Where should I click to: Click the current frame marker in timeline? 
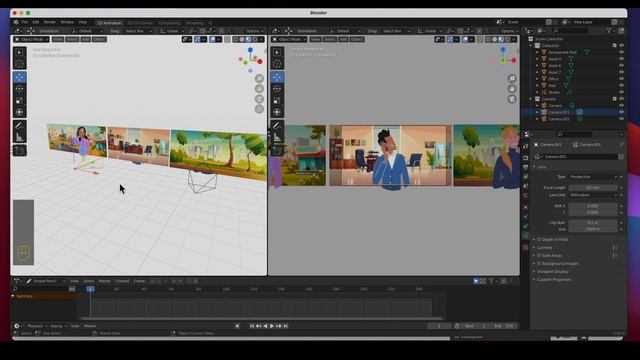pyautogui.click(x=91, y=289)
